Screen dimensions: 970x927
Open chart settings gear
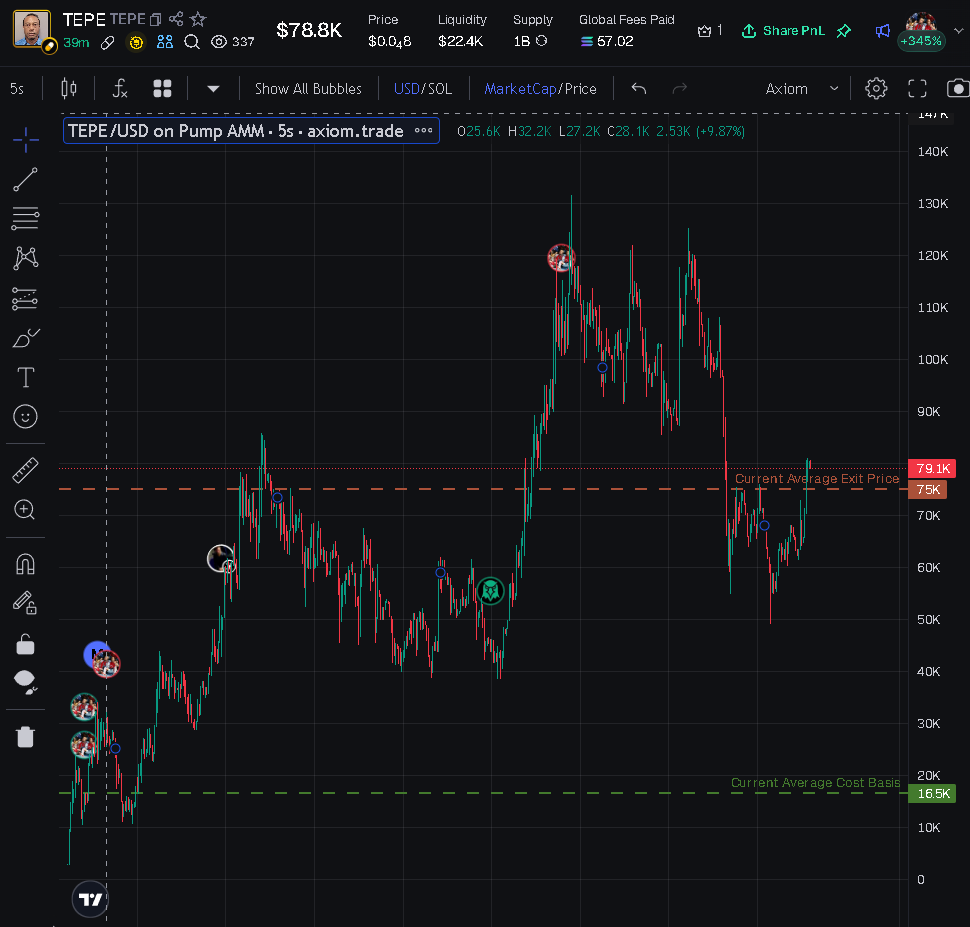[x=875, y=88]
